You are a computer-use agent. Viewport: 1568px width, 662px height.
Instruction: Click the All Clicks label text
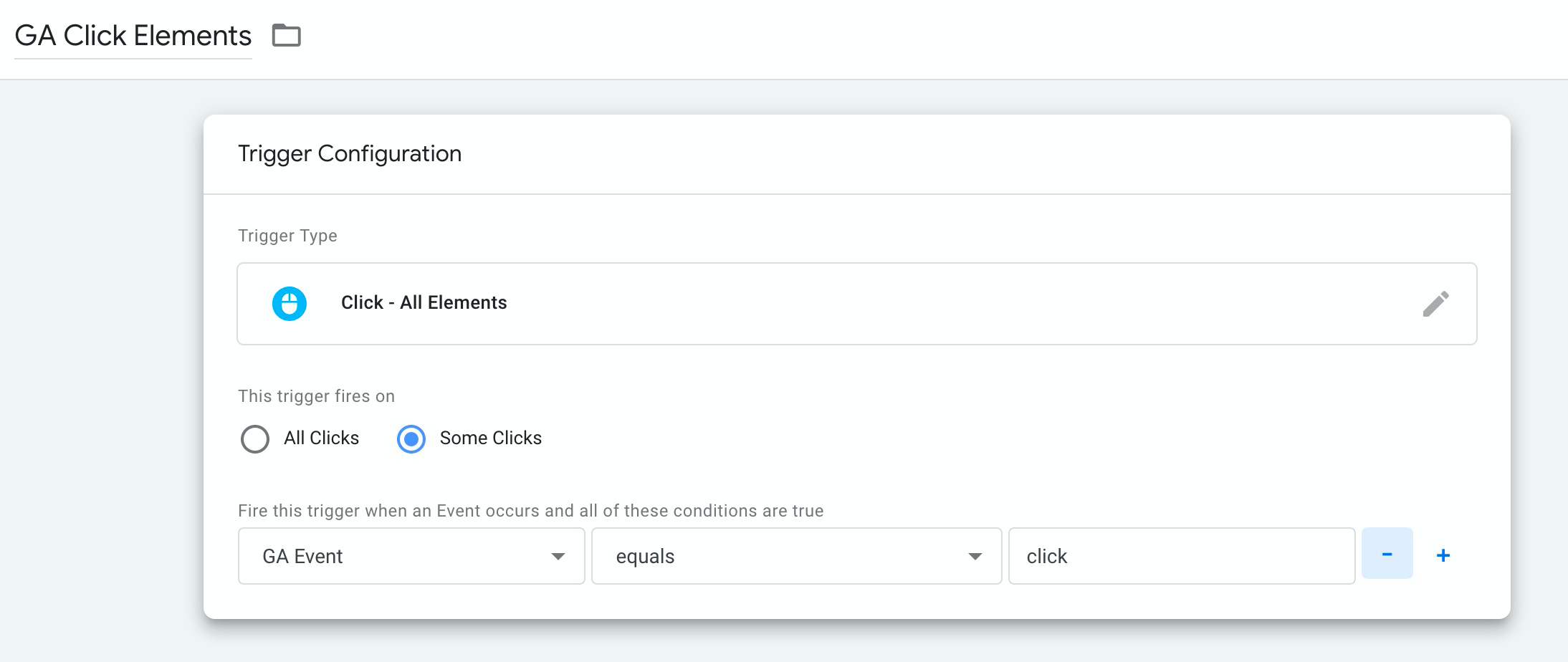click(x=321, y=438)
